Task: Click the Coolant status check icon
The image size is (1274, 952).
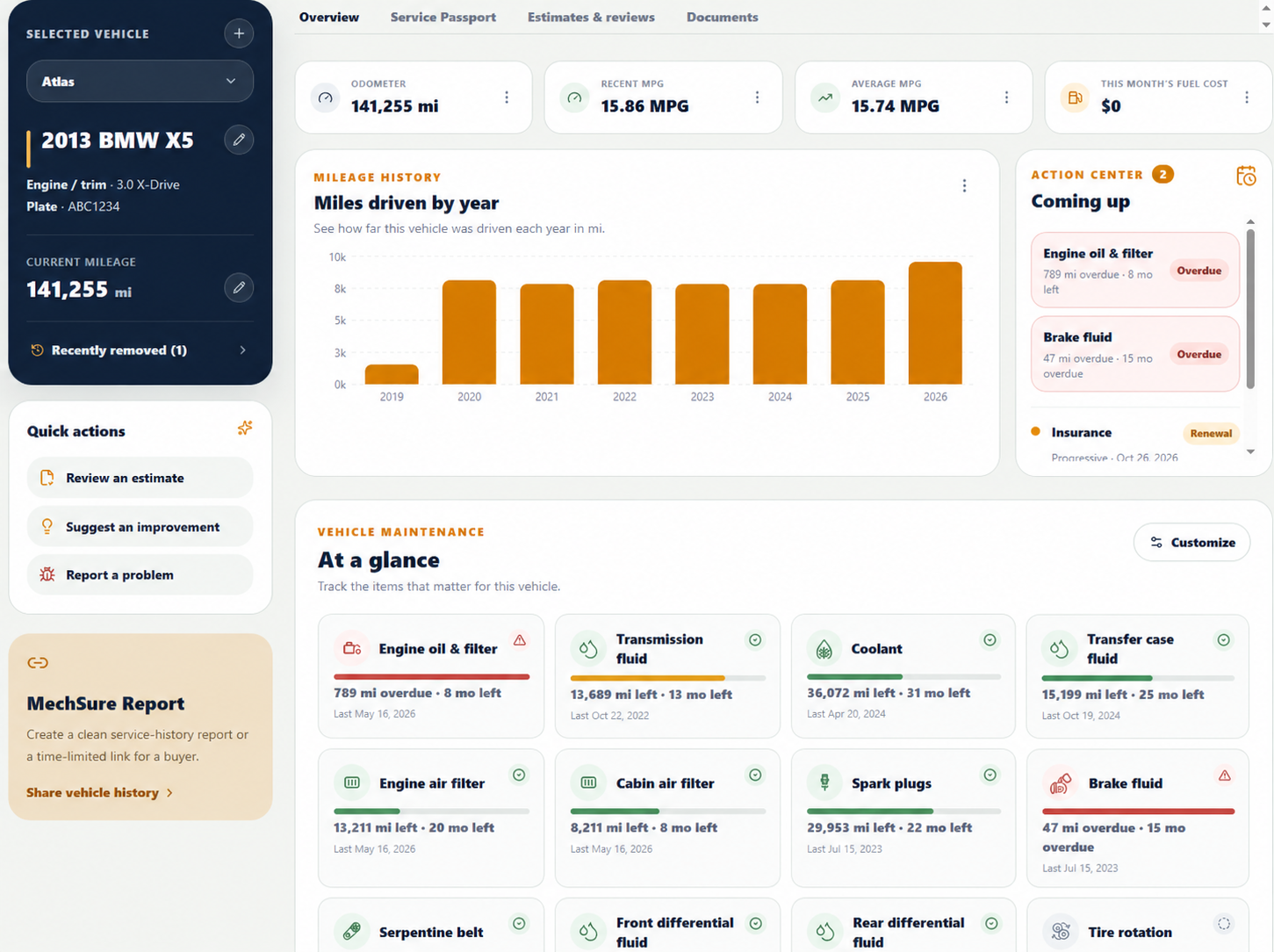Action: 990,640
